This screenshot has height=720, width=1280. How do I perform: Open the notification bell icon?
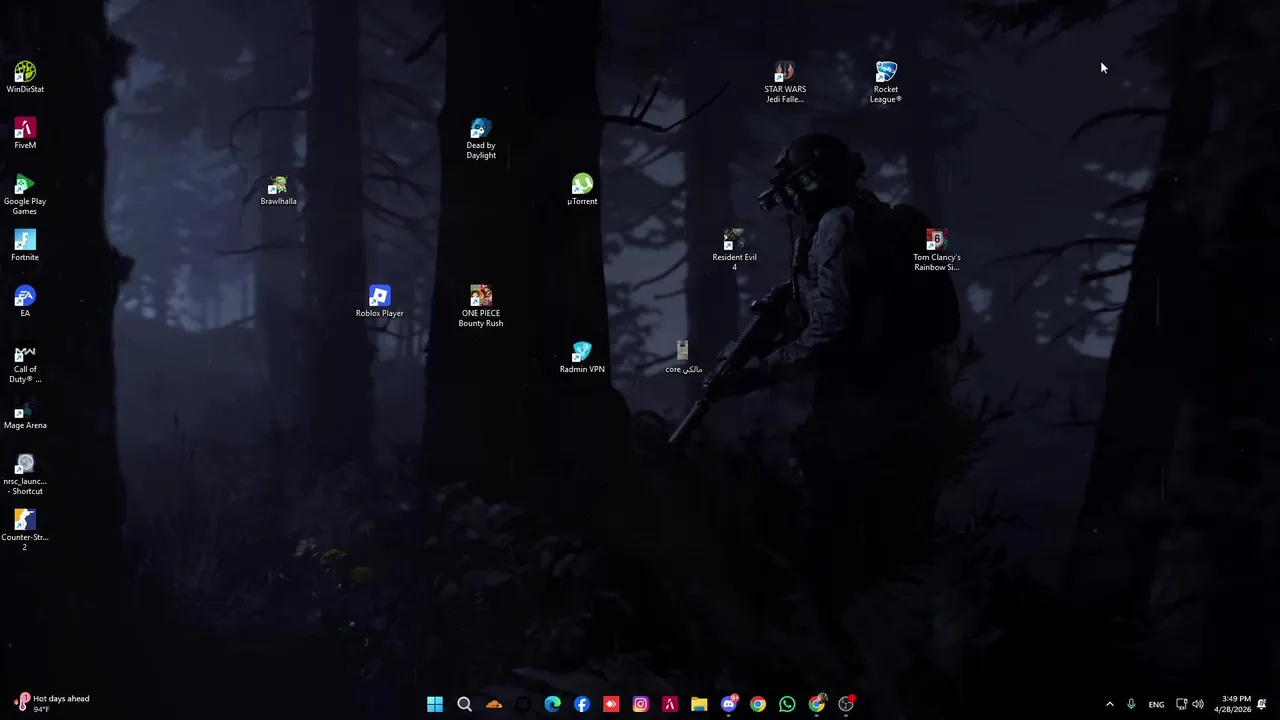[x=1262, y=704]
